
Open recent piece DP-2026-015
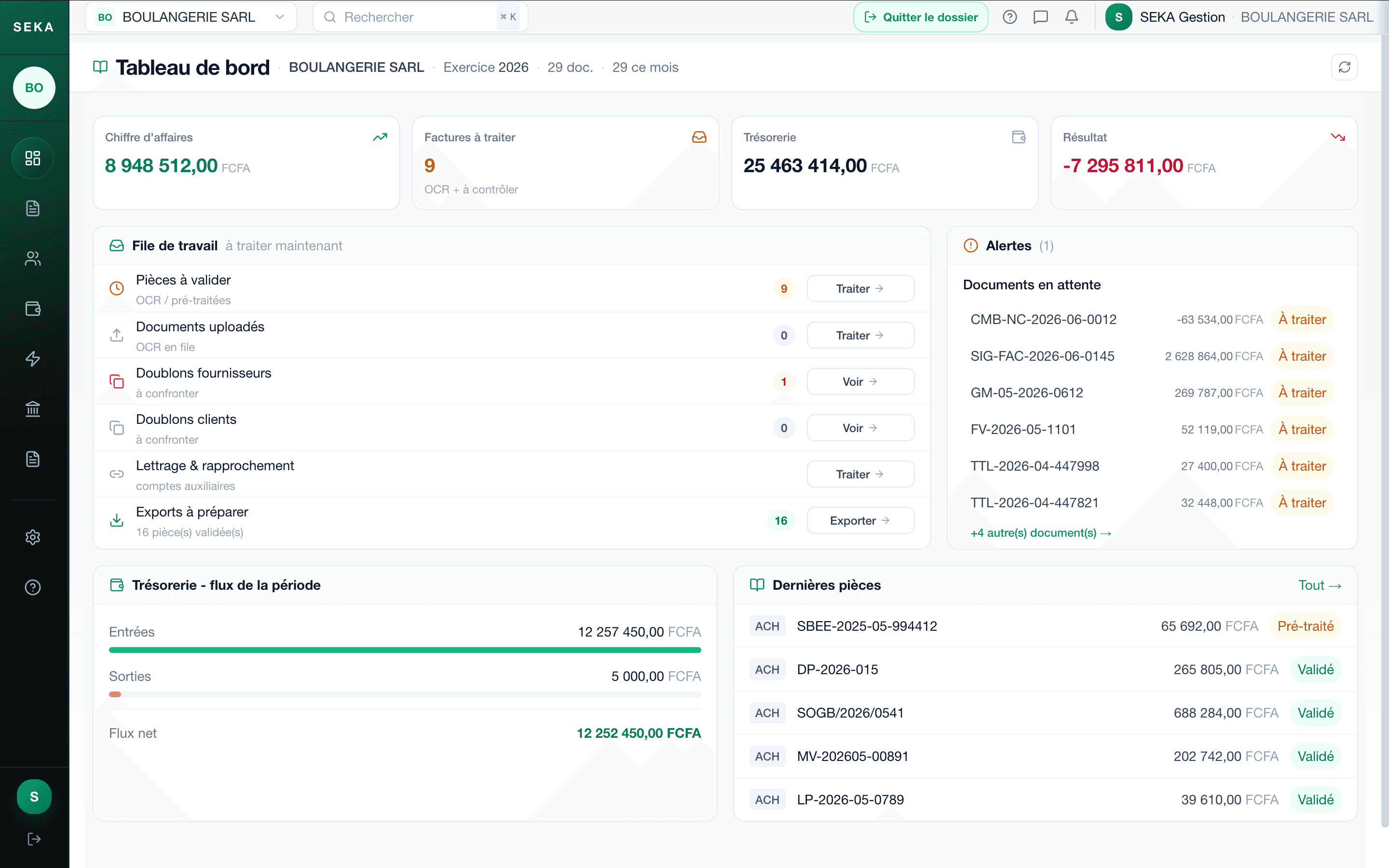coord(1045,669)
